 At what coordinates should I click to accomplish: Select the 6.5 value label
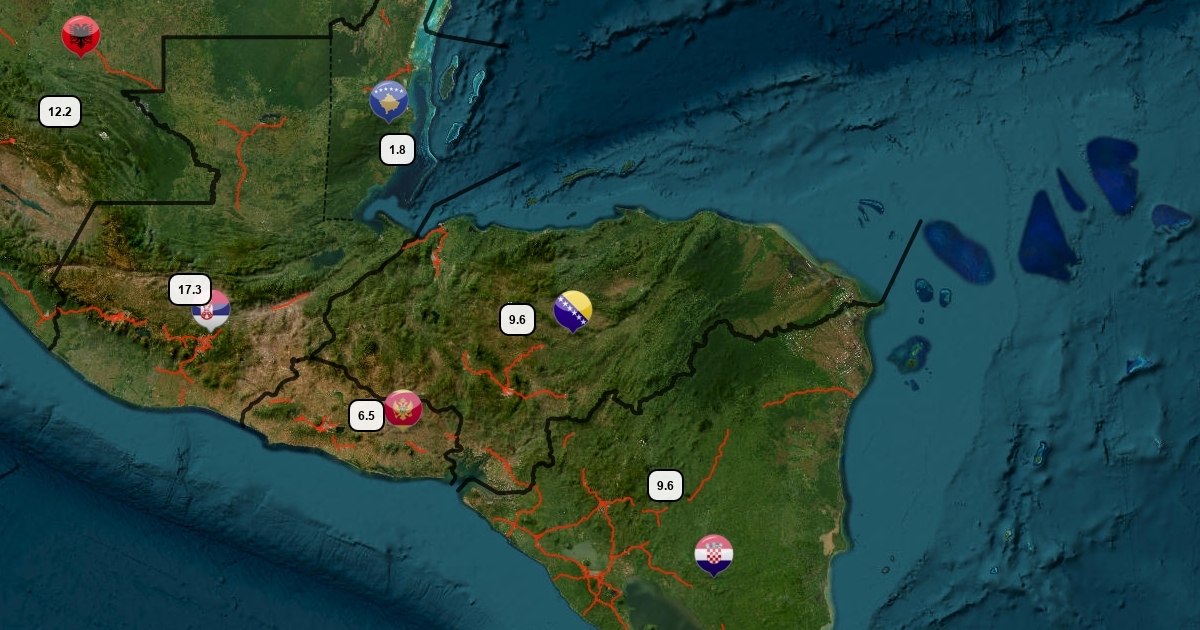tap(366, 415)
